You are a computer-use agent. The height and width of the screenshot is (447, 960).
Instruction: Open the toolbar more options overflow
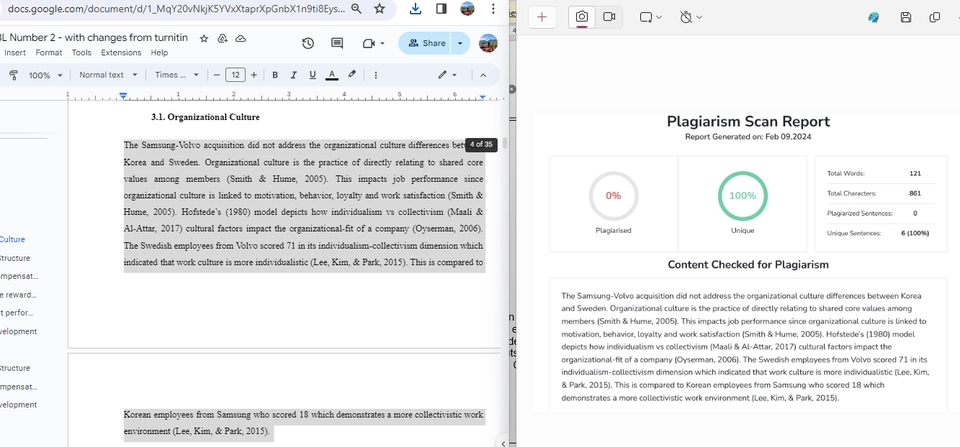coord(375,75)
